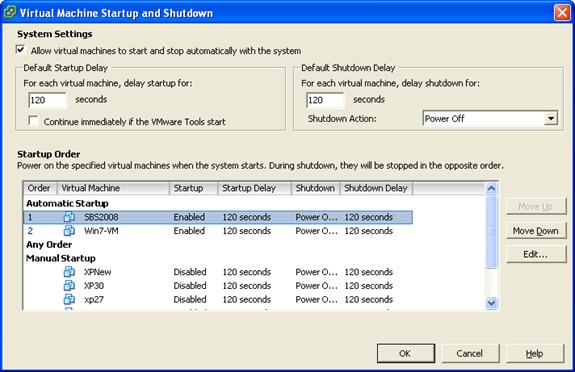
Task: Select the xp27 row name
Action: [x=94, y=299]
